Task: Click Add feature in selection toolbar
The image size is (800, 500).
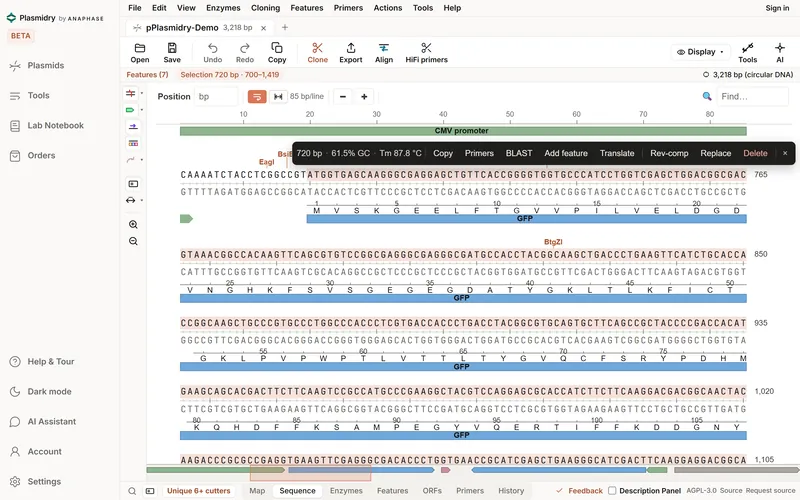Action: click(566, 153)
